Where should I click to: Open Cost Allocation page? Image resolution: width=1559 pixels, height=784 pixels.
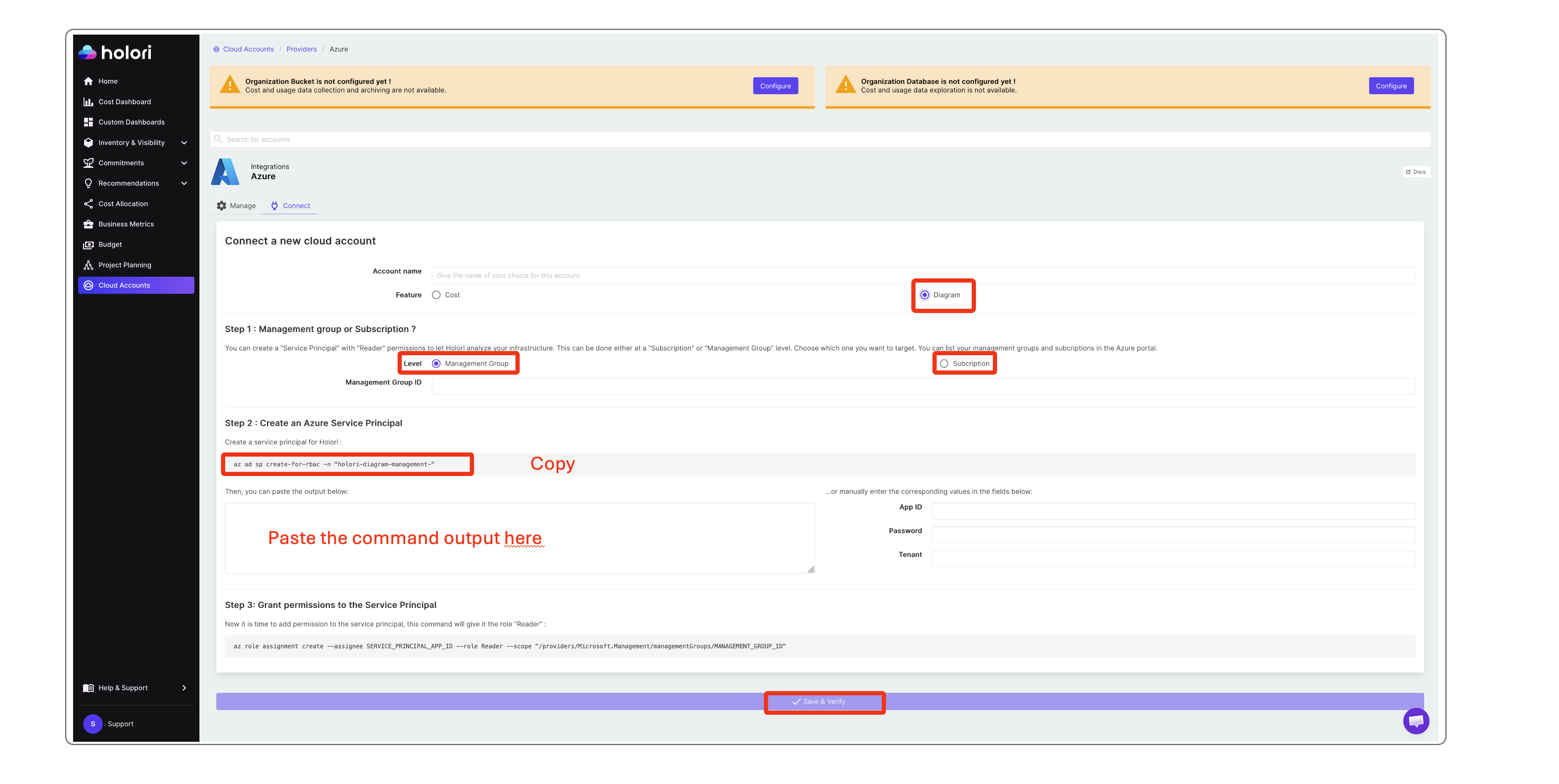coord(136,204)
